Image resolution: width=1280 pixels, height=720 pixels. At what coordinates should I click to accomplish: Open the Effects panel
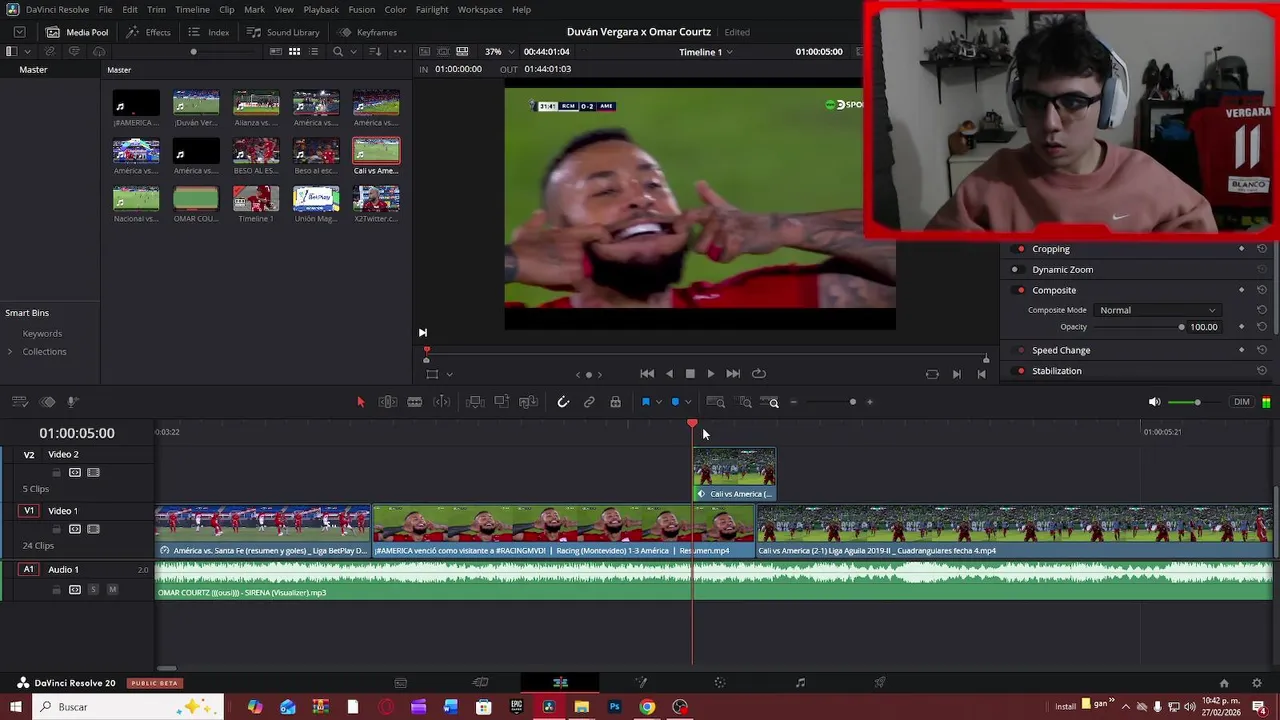(x=149, y=32)
